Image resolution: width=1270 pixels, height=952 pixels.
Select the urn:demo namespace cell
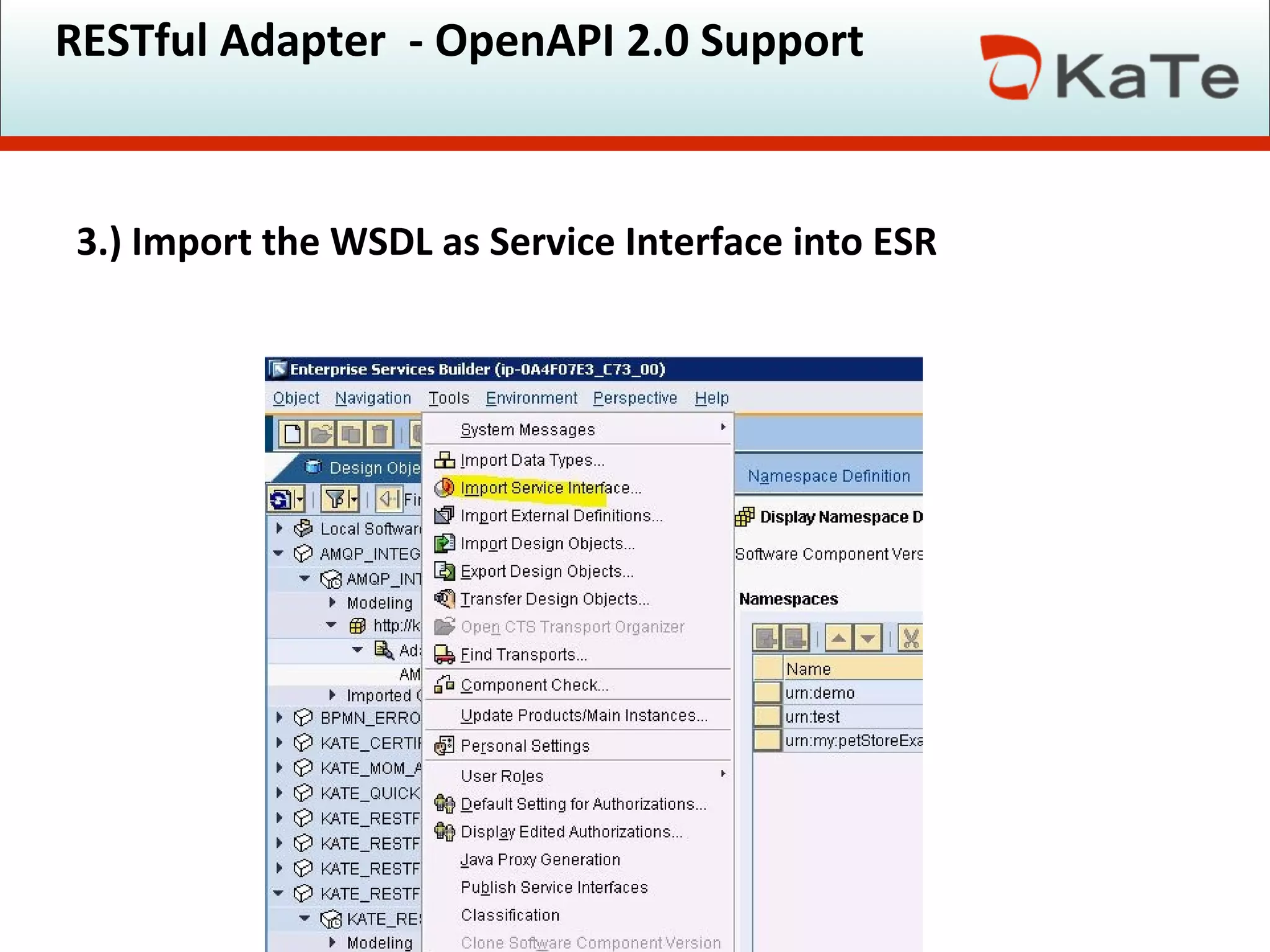(x=853, y=692)
